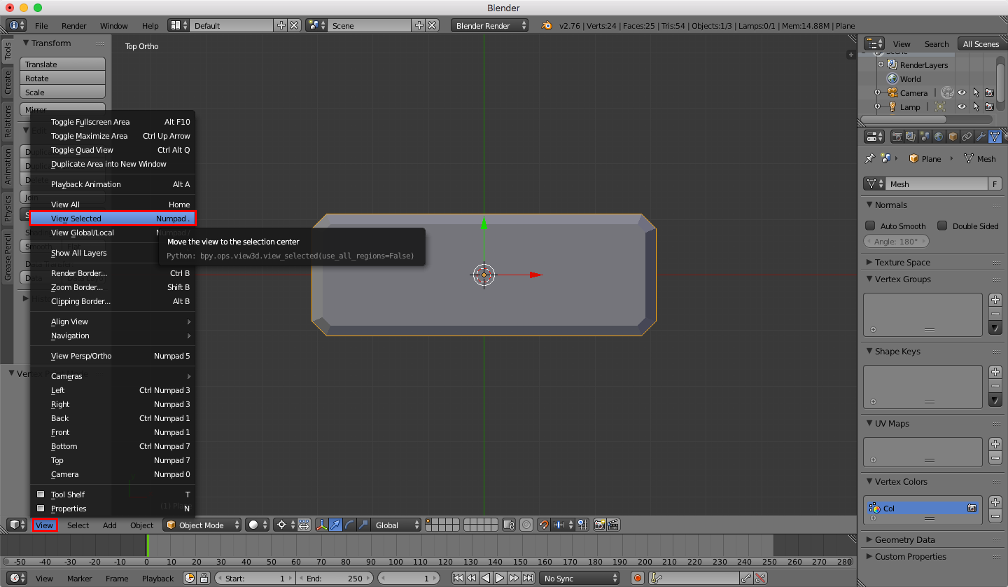1008x587 pixels.
Task: Open the Render Layers properties tab
Action: coord(910,137)
